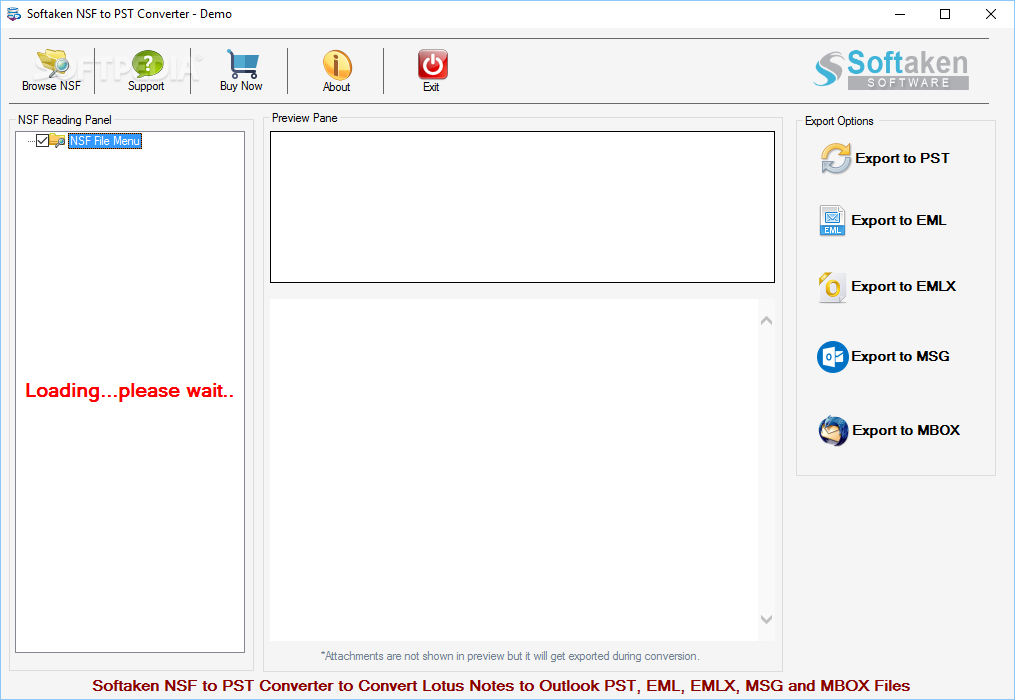The width and height of the screenshot is (1015, 700).
Task: Click the attachments not shown note
Action: pyautogui.click(x=510, y=656)
